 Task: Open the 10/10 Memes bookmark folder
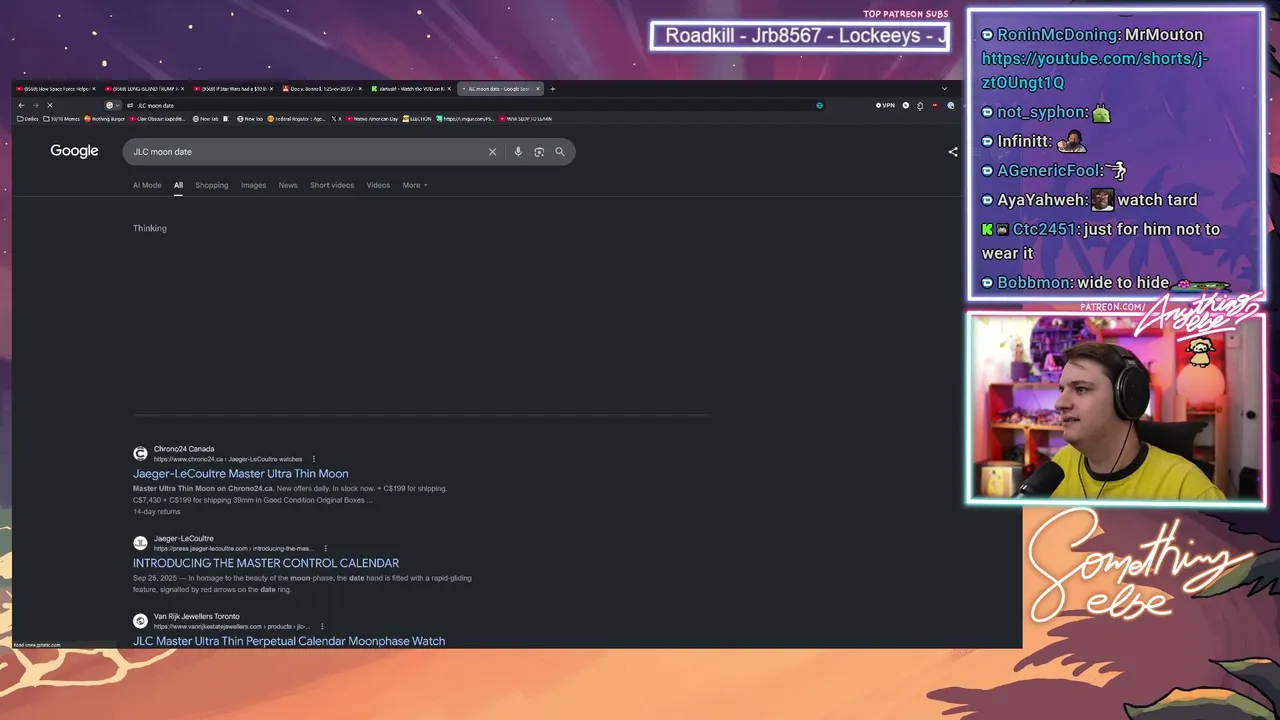pos(61,119)
